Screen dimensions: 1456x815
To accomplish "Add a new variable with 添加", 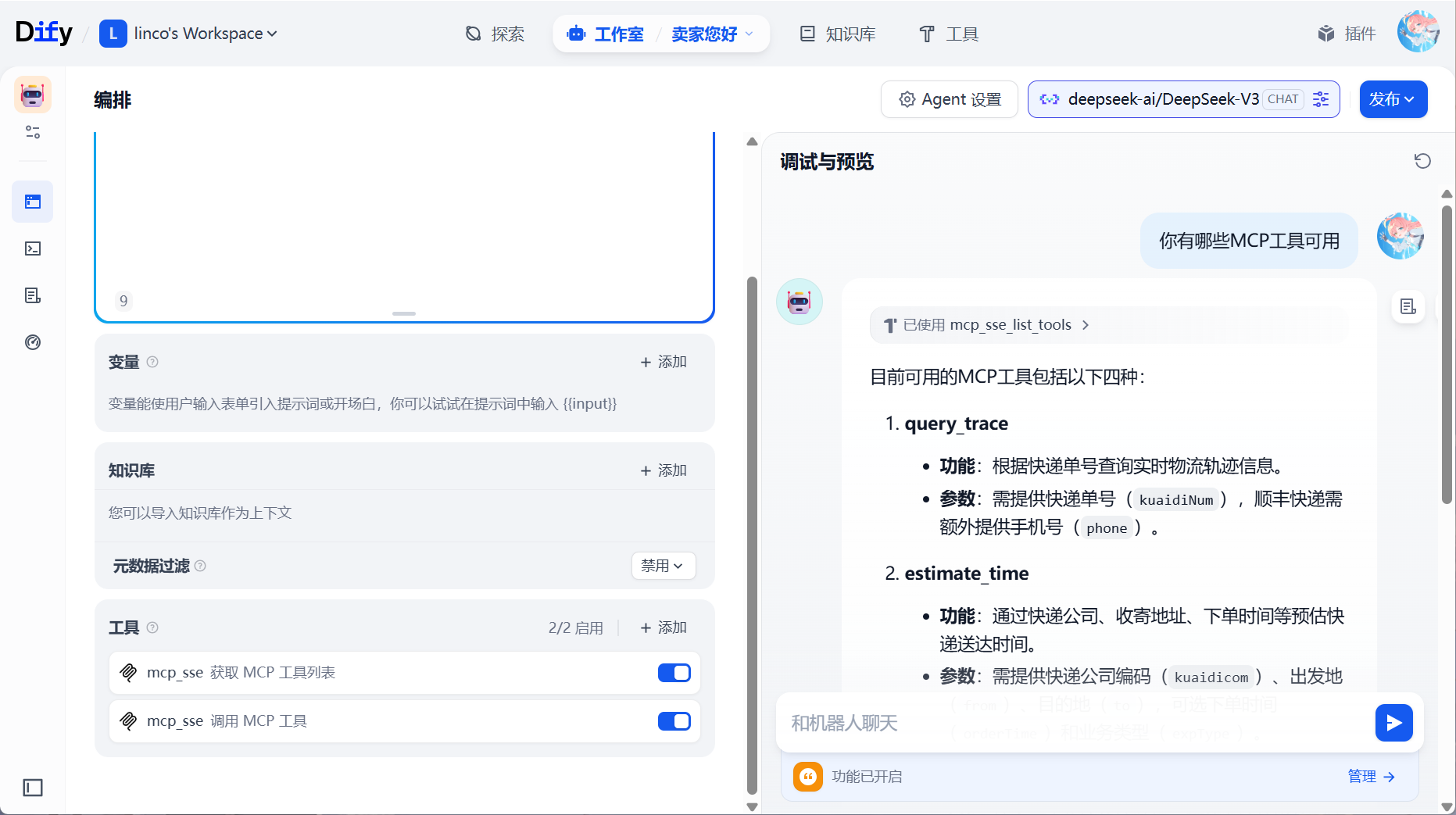I will pyautogui.click(x=664, y=362).
